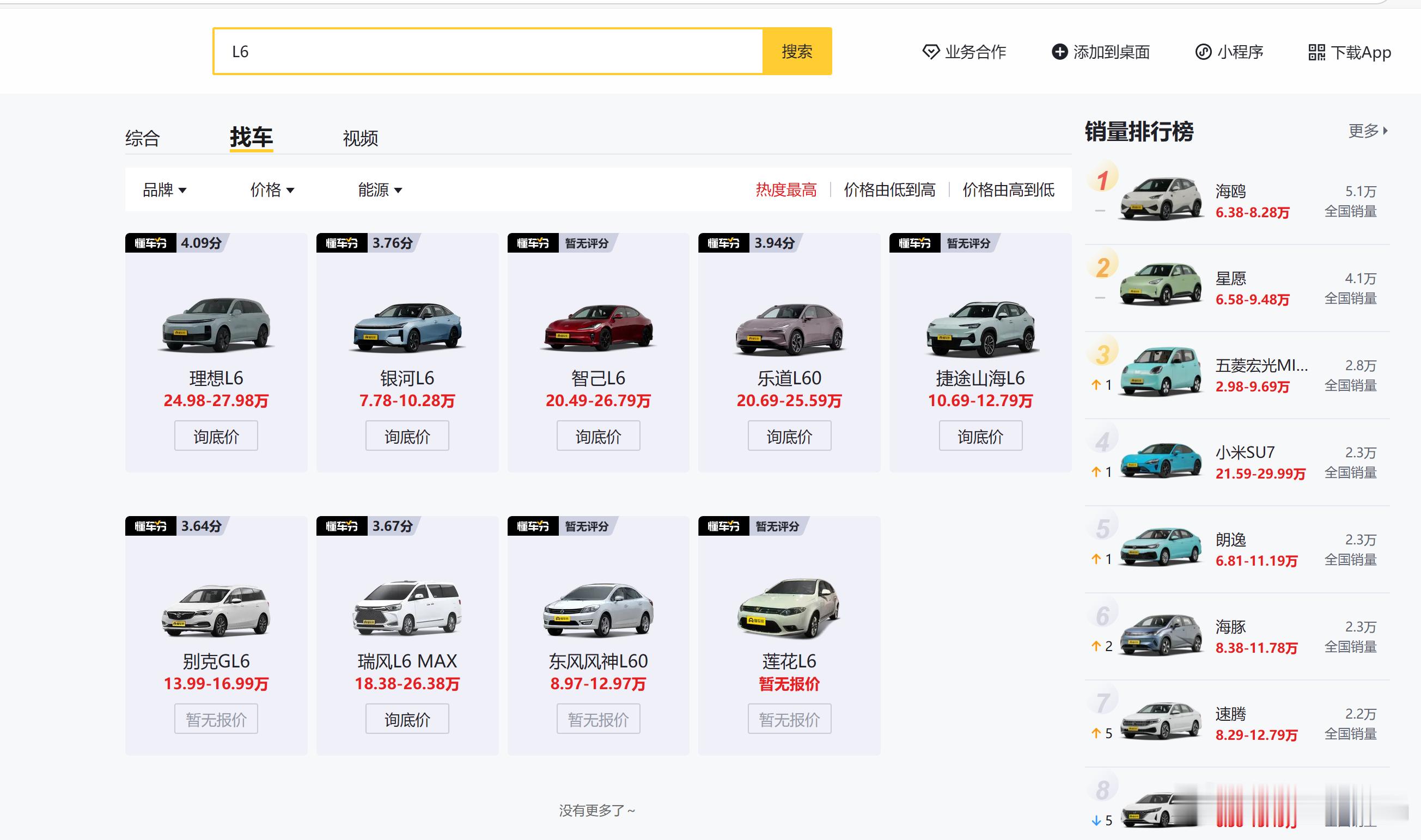Click 询底价 for 捷途山海L6

pyautogui.click(x=980, y=436)
